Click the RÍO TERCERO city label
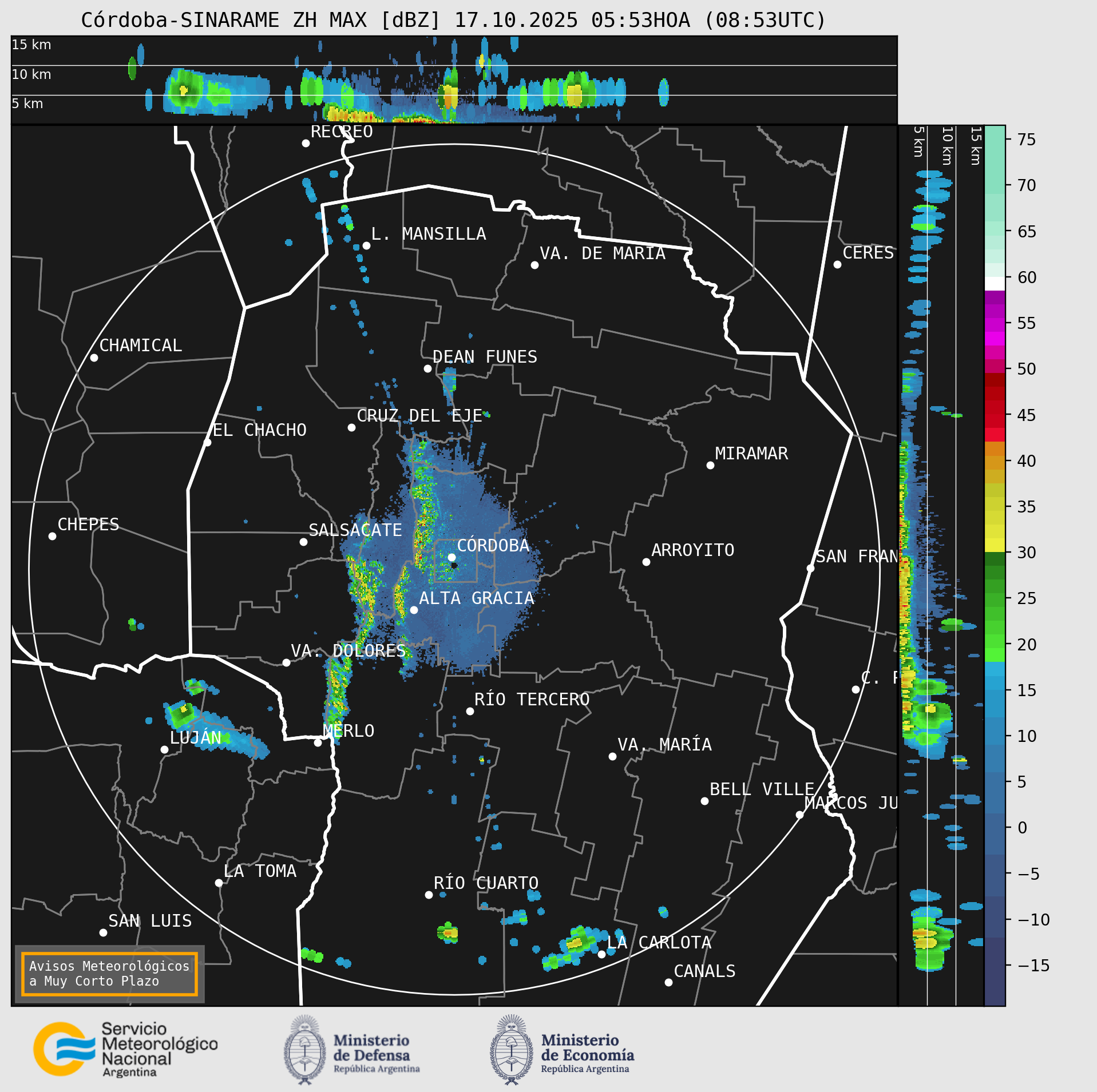This screenshot has height=1092, width=1097. [x=532, y=700]
